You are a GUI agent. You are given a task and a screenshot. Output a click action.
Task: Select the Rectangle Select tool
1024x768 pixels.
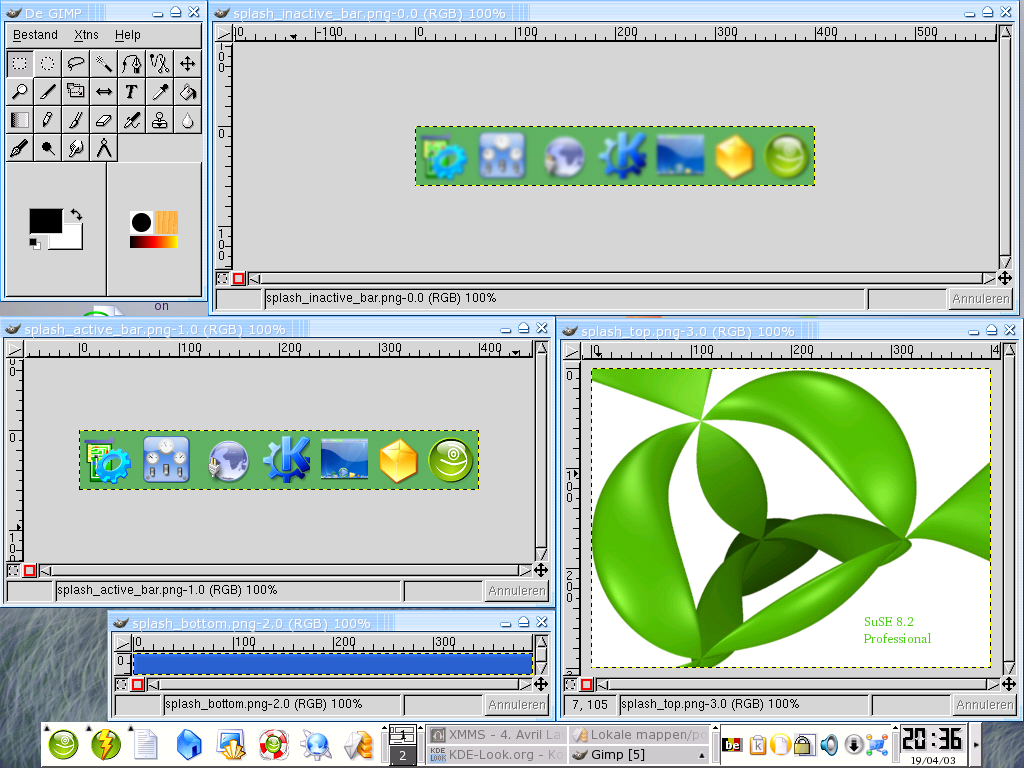(x=20, y=63)
